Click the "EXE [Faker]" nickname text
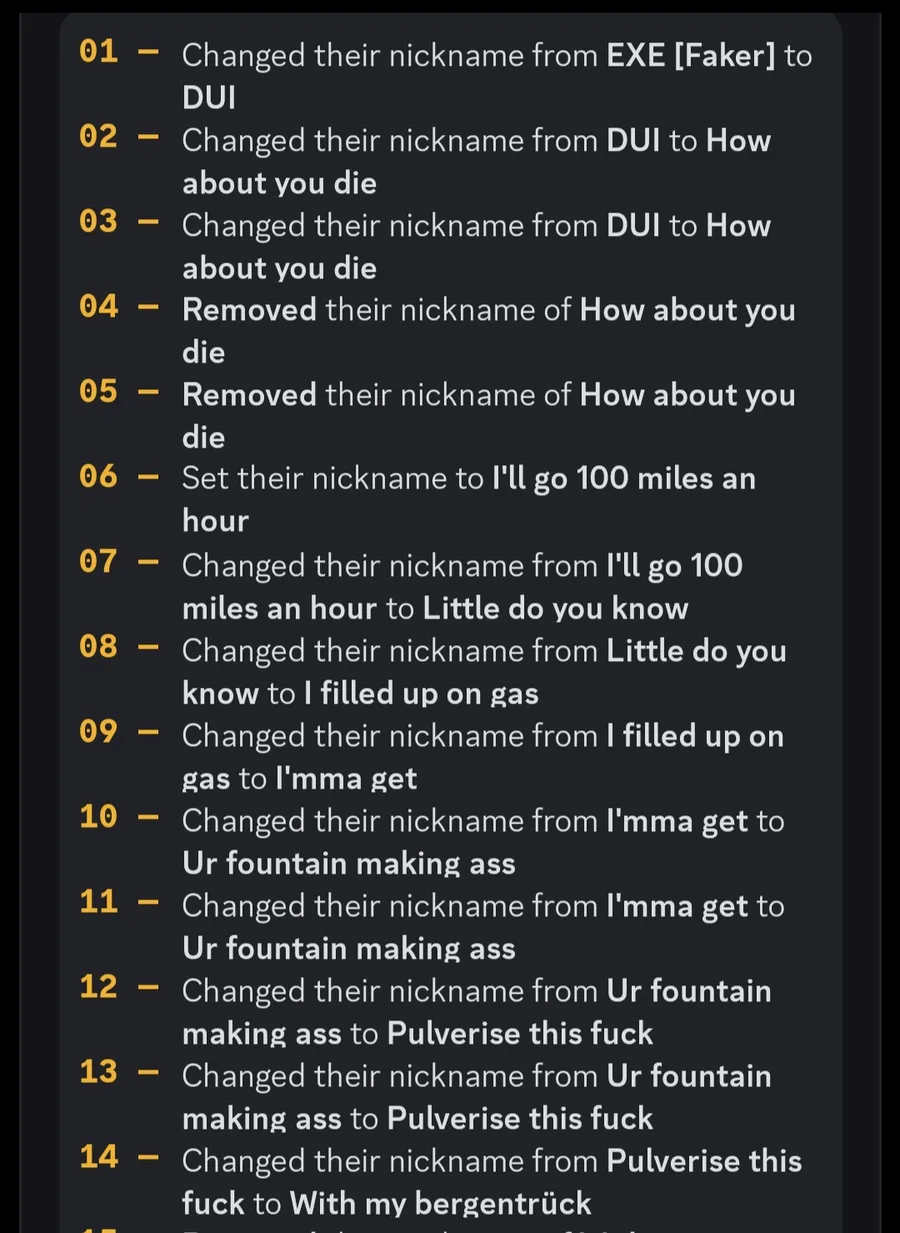Screen dimensions: 900x1233 (x=691, y=56)
